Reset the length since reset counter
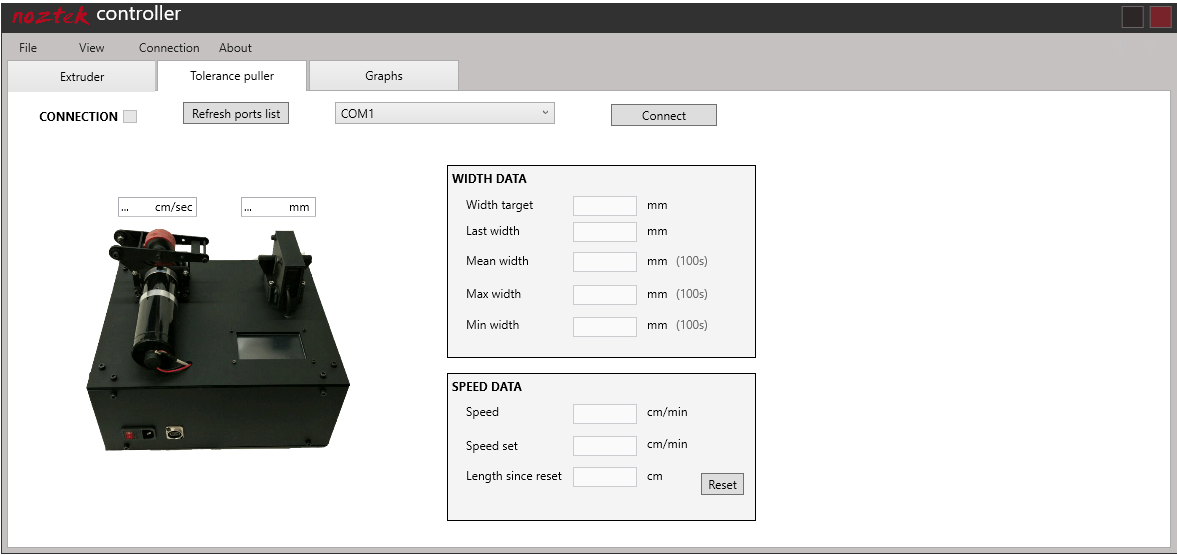 [x=722, y=485]
